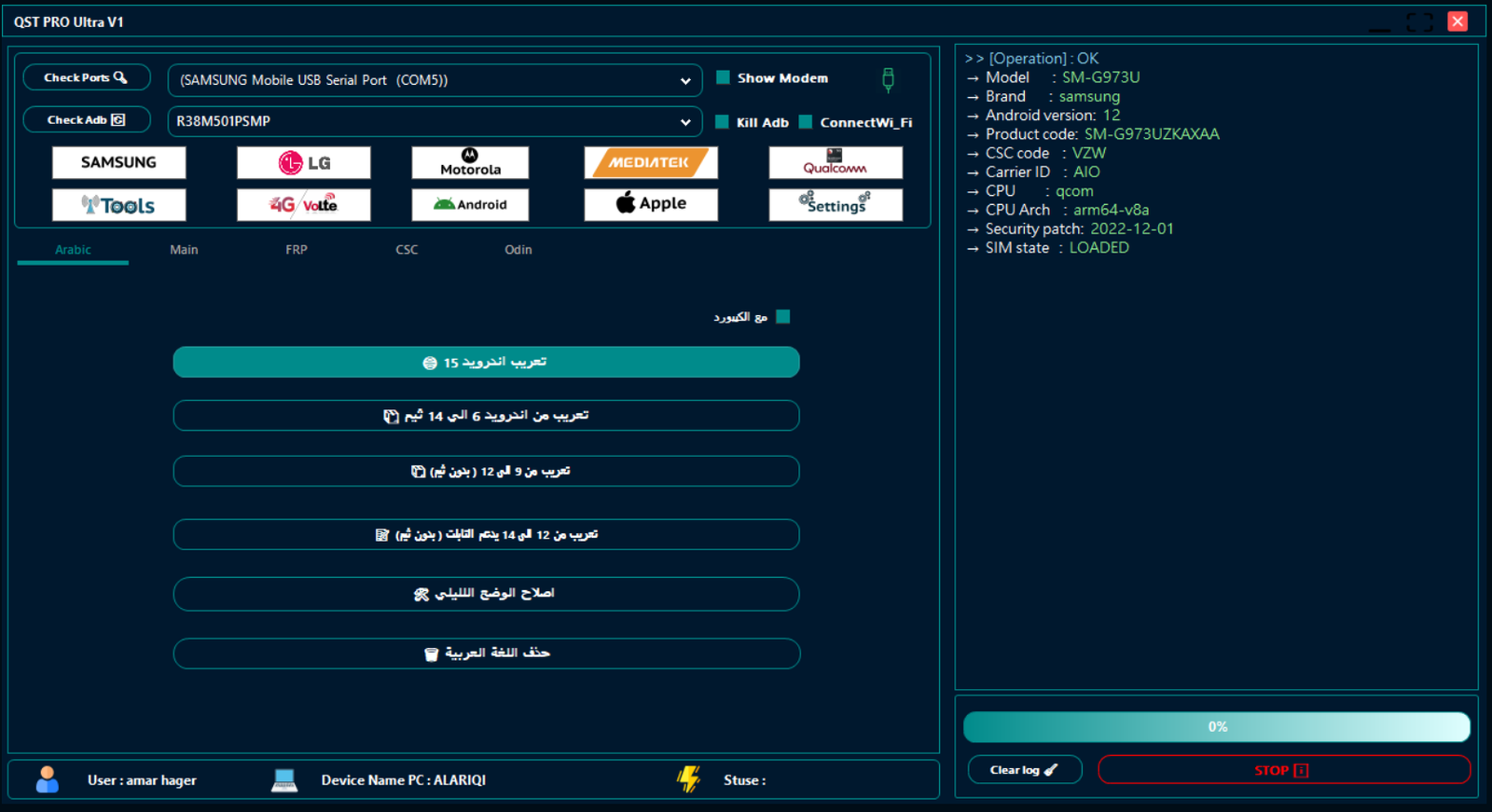1492x812 pixels.
Task: Open the LG brand module
Action: 303,162
